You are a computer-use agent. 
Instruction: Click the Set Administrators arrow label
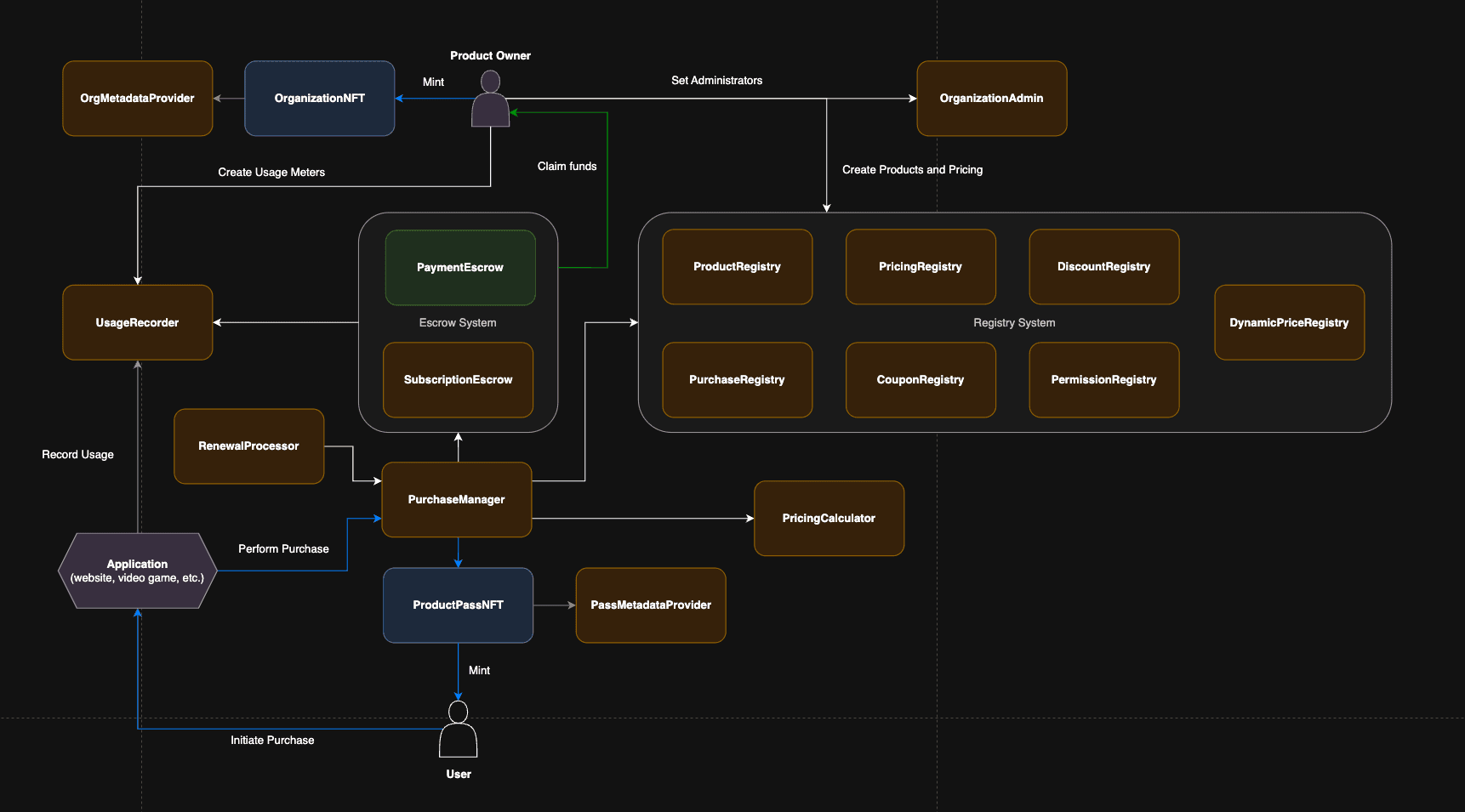click(717, 80)
